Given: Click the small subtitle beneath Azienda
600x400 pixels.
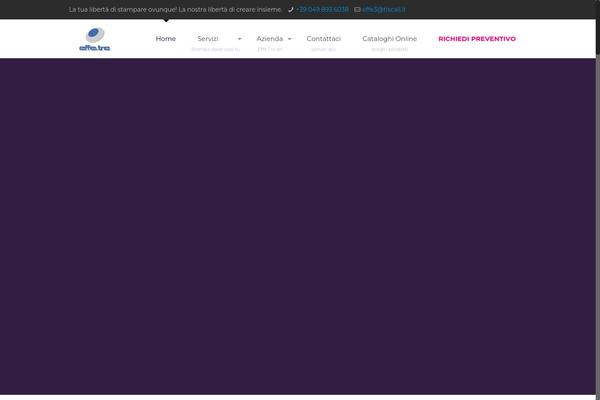Looking at the screenshot, I should (269, 48).
